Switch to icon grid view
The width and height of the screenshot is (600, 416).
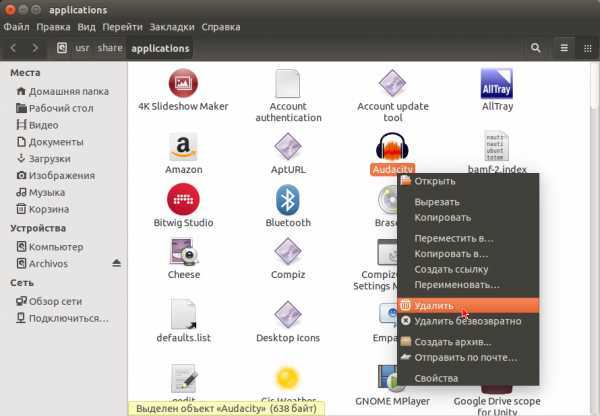pyautogui.click(x=588, y=48)
